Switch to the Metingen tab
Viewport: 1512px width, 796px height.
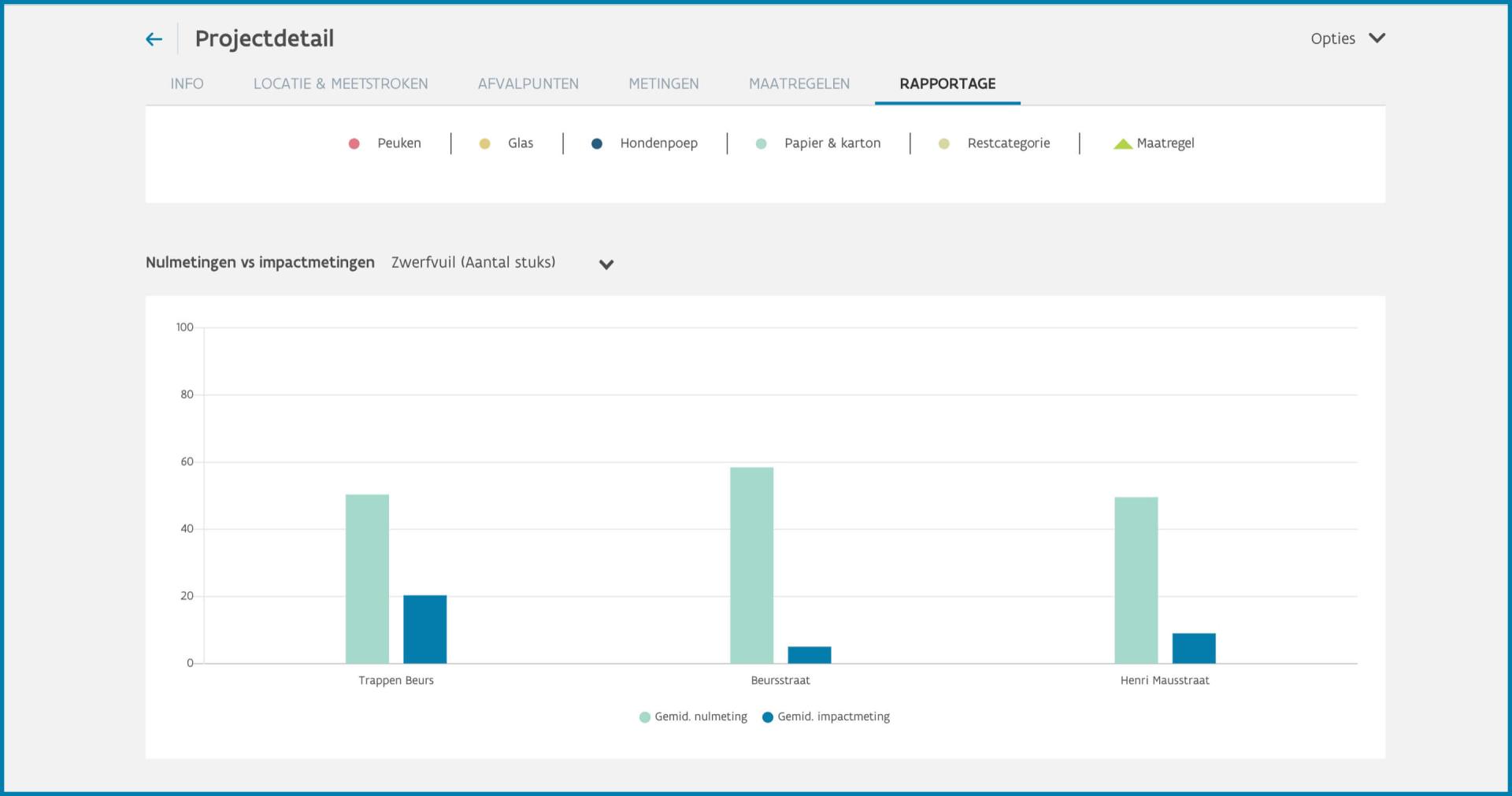tap(664, 83)
